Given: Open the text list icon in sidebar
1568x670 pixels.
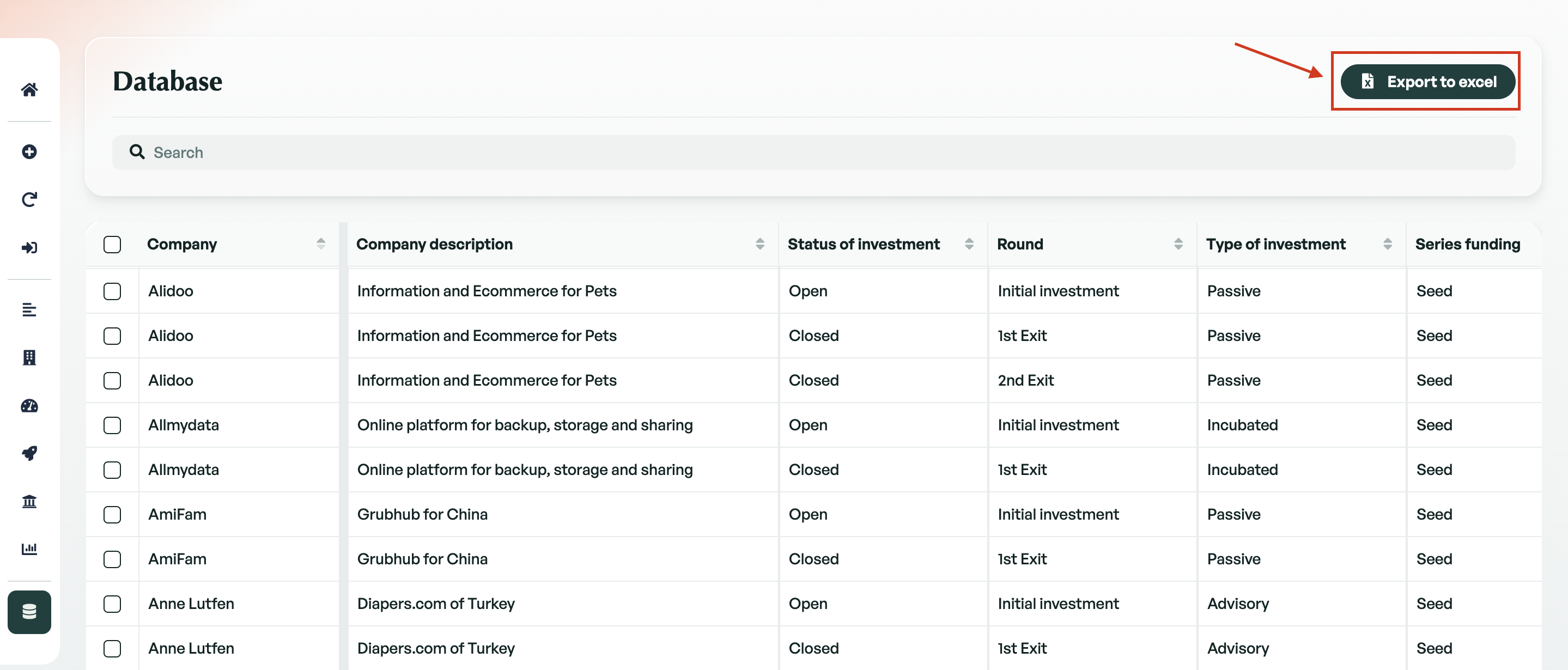Looking at the screenshot, I should [29, 310].
